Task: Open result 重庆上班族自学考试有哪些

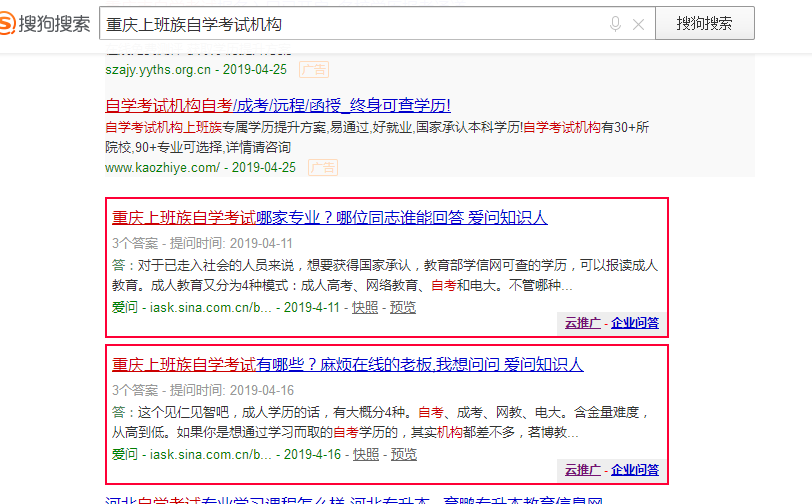Action: pos(347,365)
